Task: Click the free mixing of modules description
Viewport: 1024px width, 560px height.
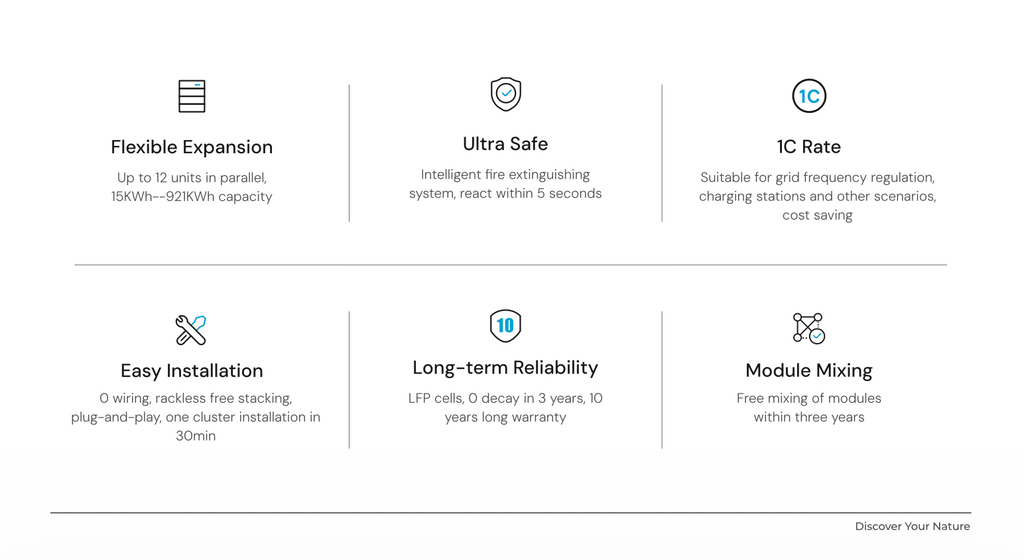Action: pyautogui.click(x=809, y=407)
